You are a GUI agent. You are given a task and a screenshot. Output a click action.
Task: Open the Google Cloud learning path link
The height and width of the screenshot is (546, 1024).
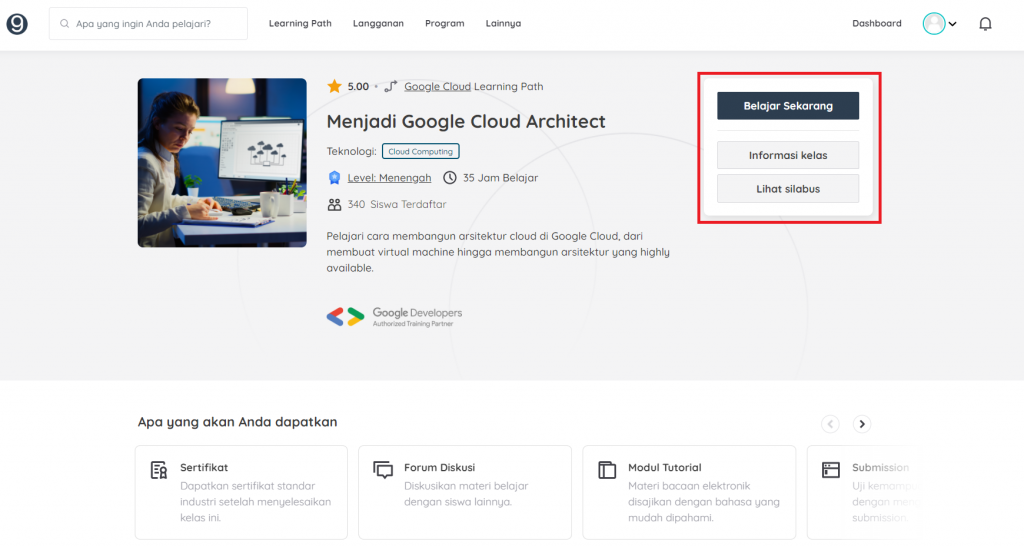[437, 87]
